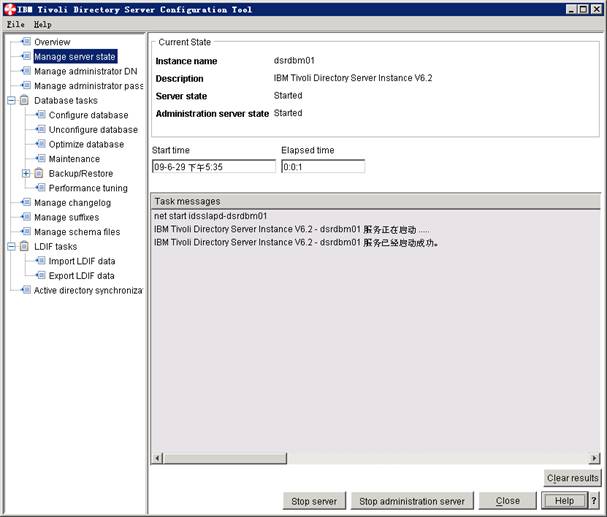The image size is (607, 517).
Task: Click the Configure database icon
Action: pyautogui.click(x=41, y=115)
